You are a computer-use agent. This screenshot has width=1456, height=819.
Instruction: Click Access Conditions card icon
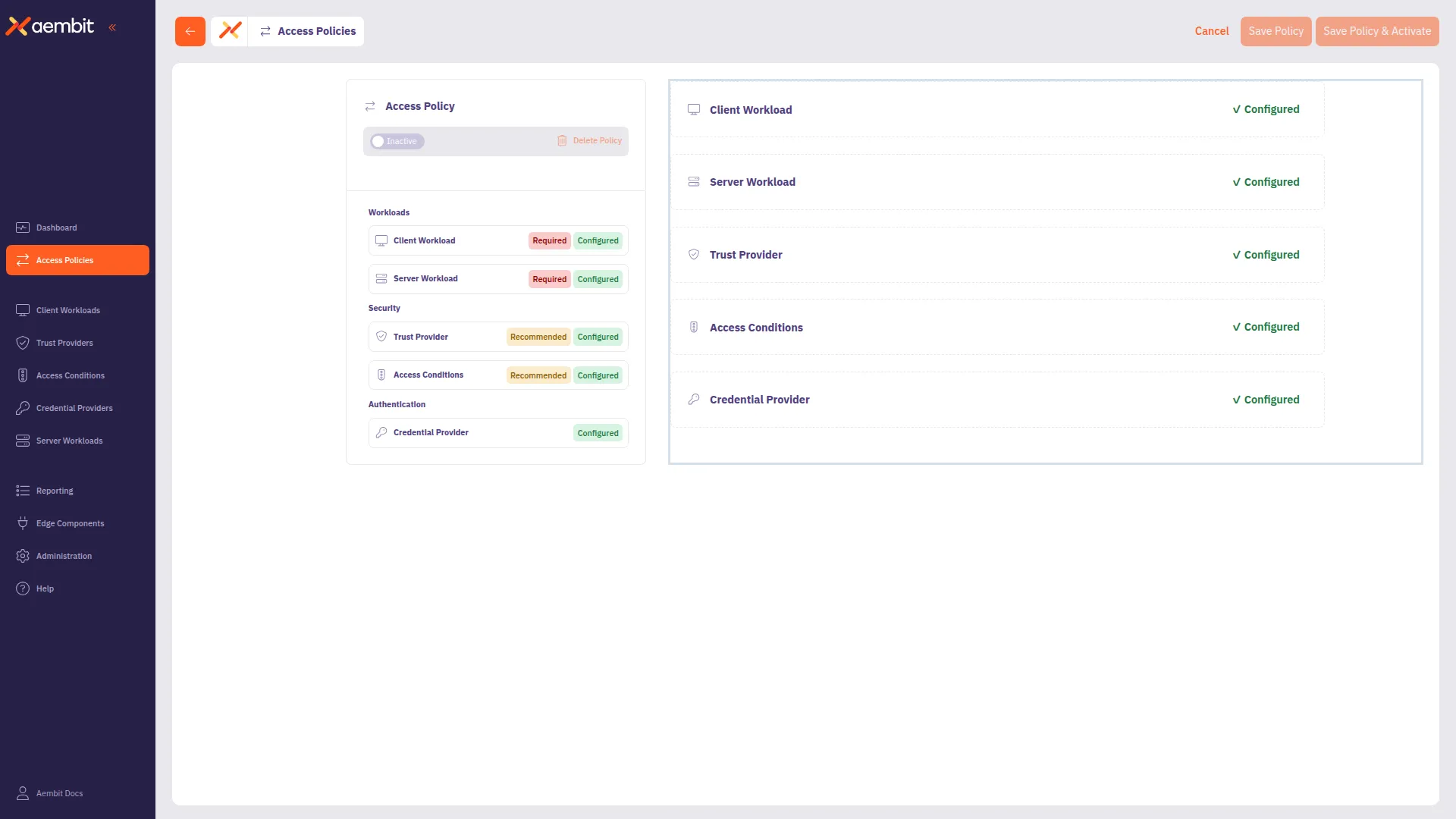coord(694,327)
